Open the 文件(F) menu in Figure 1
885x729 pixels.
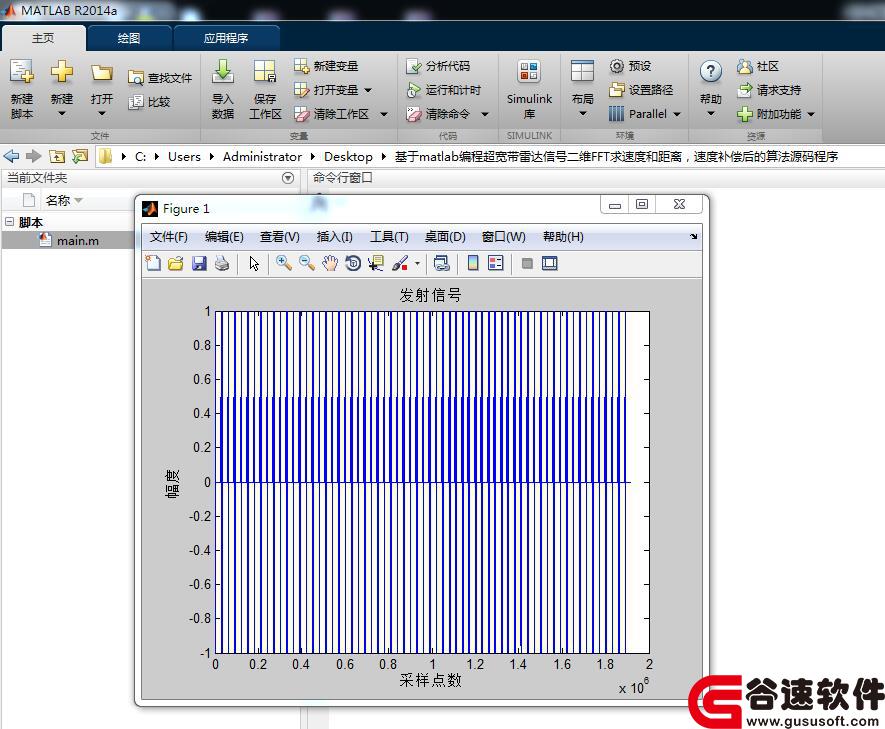pyautogui.click(x=168, y=236)
